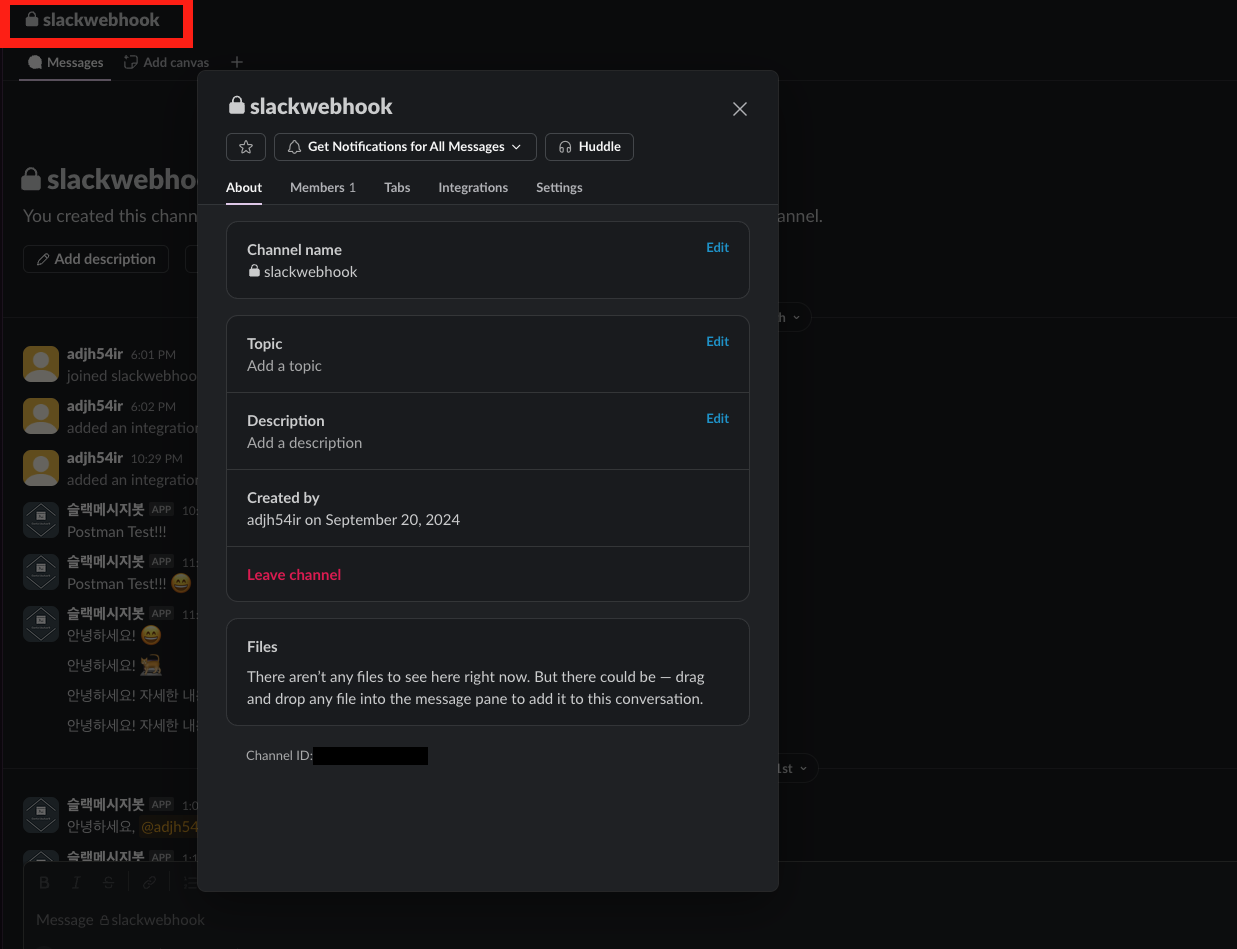The height and width of the screenshot is (949, 1237).
Task: Click adjh54ir avatar on the 6:01 PM message
Action: [41, 364]
